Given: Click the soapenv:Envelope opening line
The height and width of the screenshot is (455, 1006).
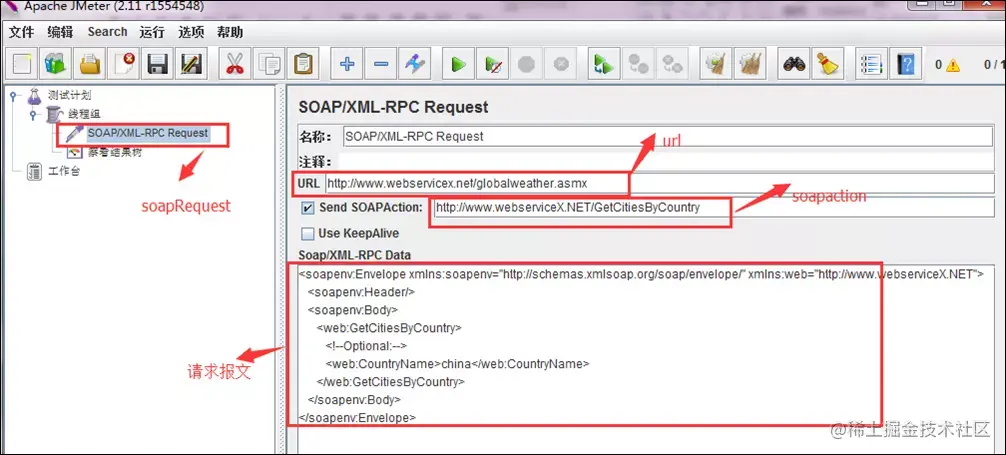Looking at the screenshot, I should [641, 274].
